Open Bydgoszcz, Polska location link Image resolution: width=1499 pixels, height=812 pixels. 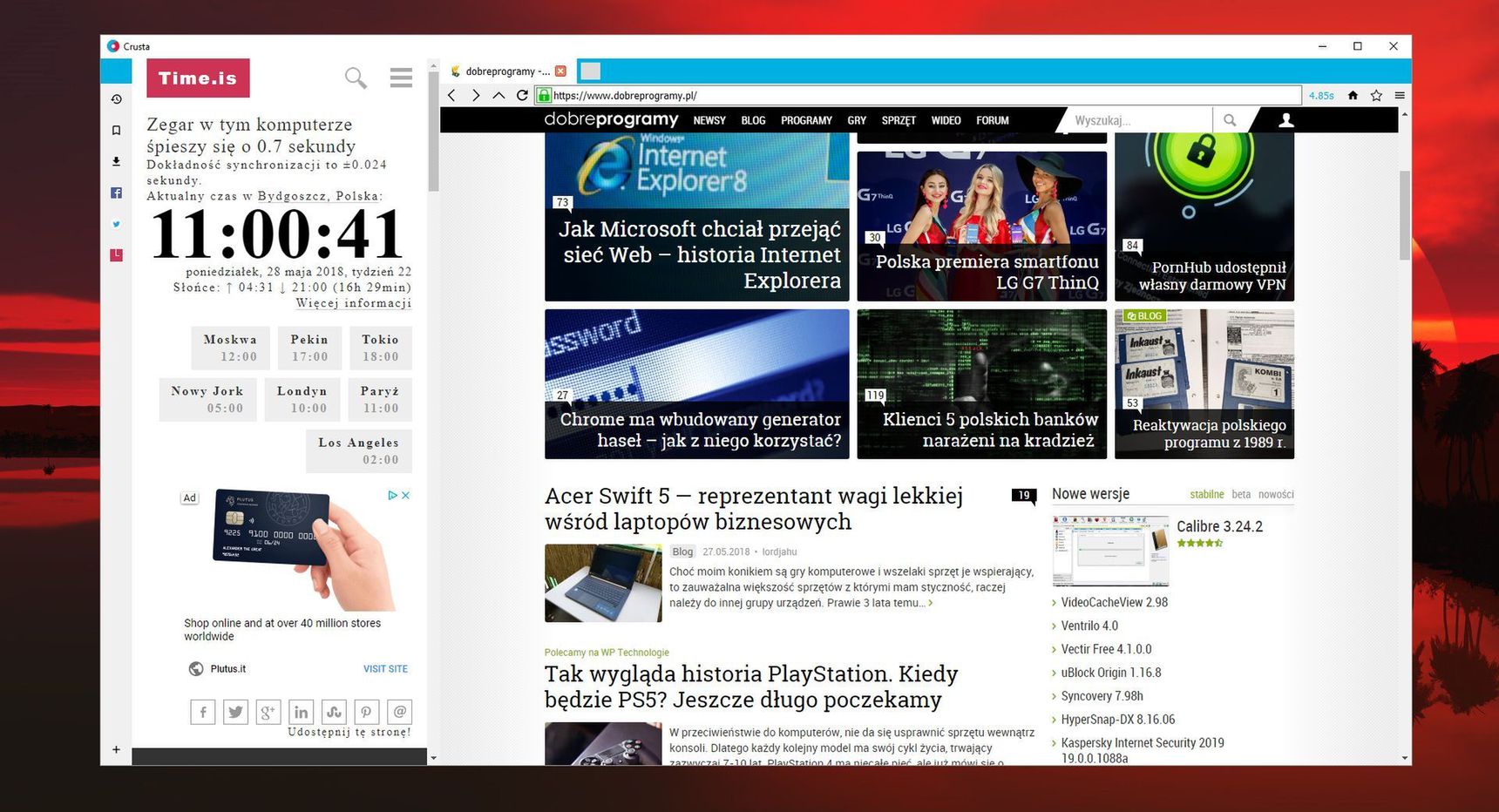[x=320, y=196]
